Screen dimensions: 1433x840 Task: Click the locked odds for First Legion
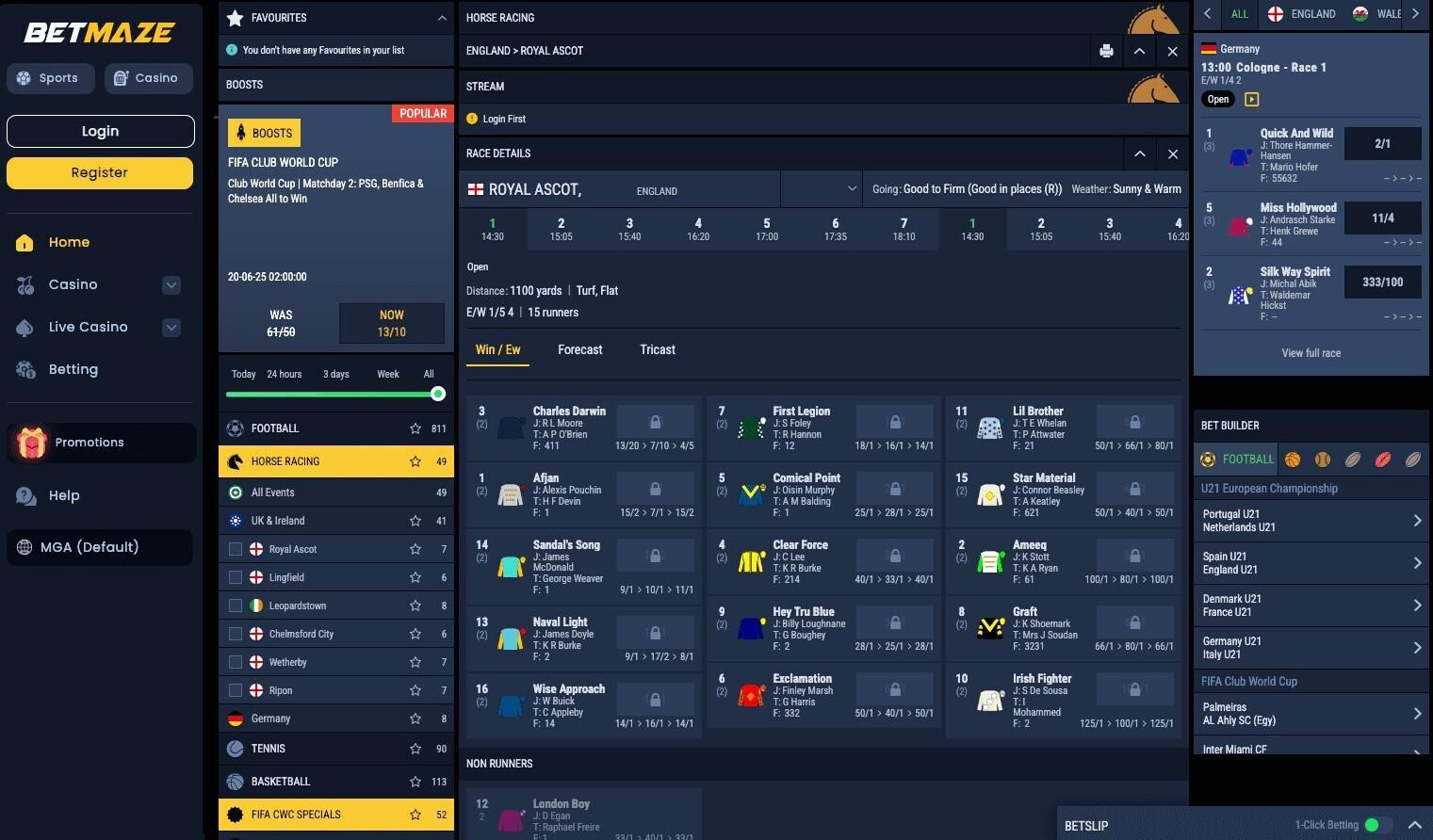(895, 423)
